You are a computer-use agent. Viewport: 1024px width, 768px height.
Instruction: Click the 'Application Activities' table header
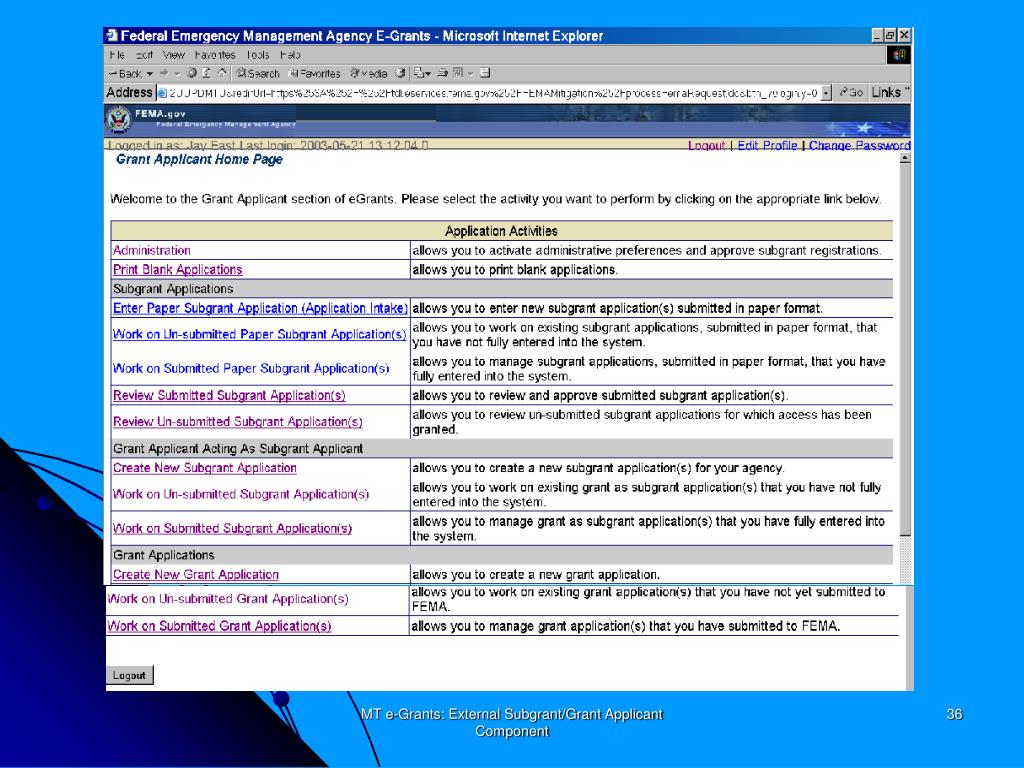tap(502, 231)
